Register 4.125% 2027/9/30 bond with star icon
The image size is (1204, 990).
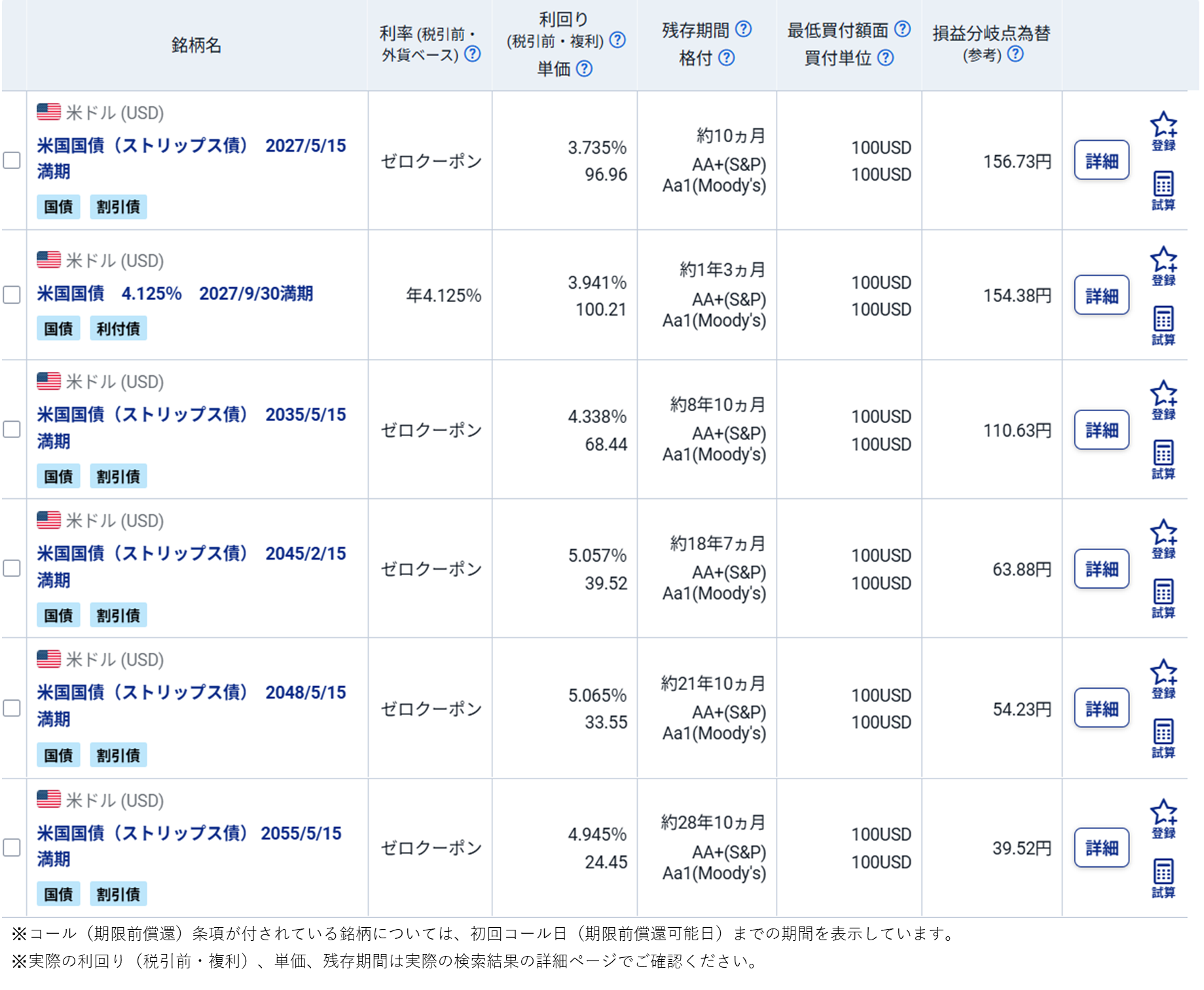(1163, 266)
